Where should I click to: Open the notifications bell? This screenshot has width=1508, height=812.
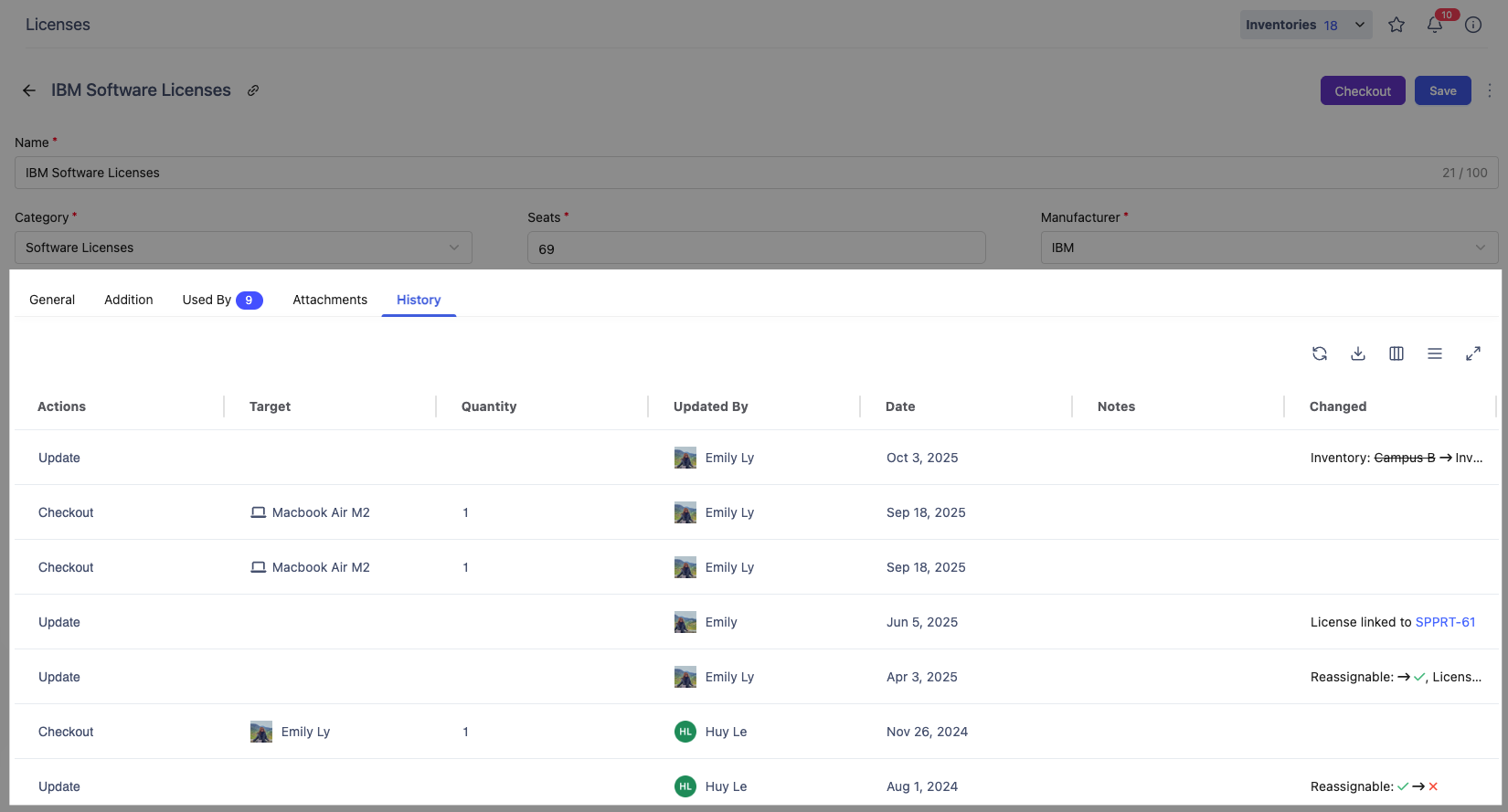(x=1435, y=25)
